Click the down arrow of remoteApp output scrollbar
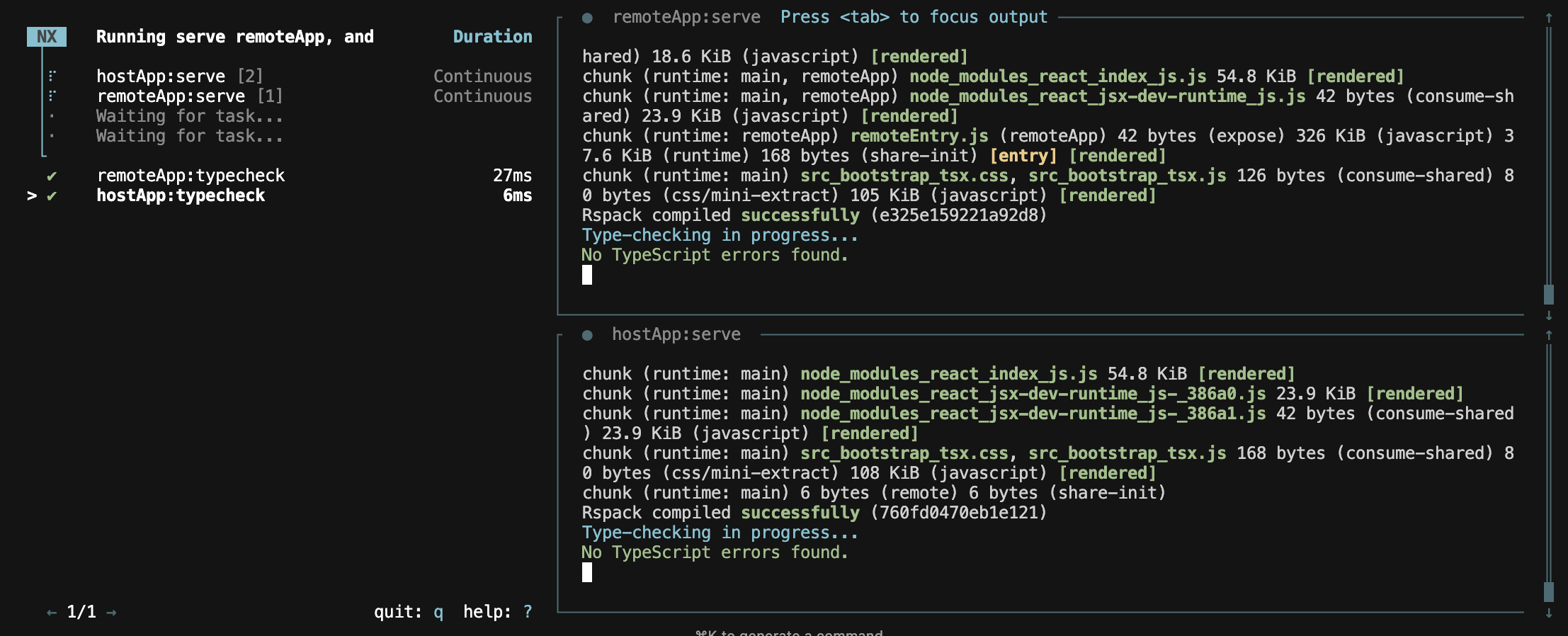The height and width of the screenshot is (636, 1568). tap(1549, 315)
